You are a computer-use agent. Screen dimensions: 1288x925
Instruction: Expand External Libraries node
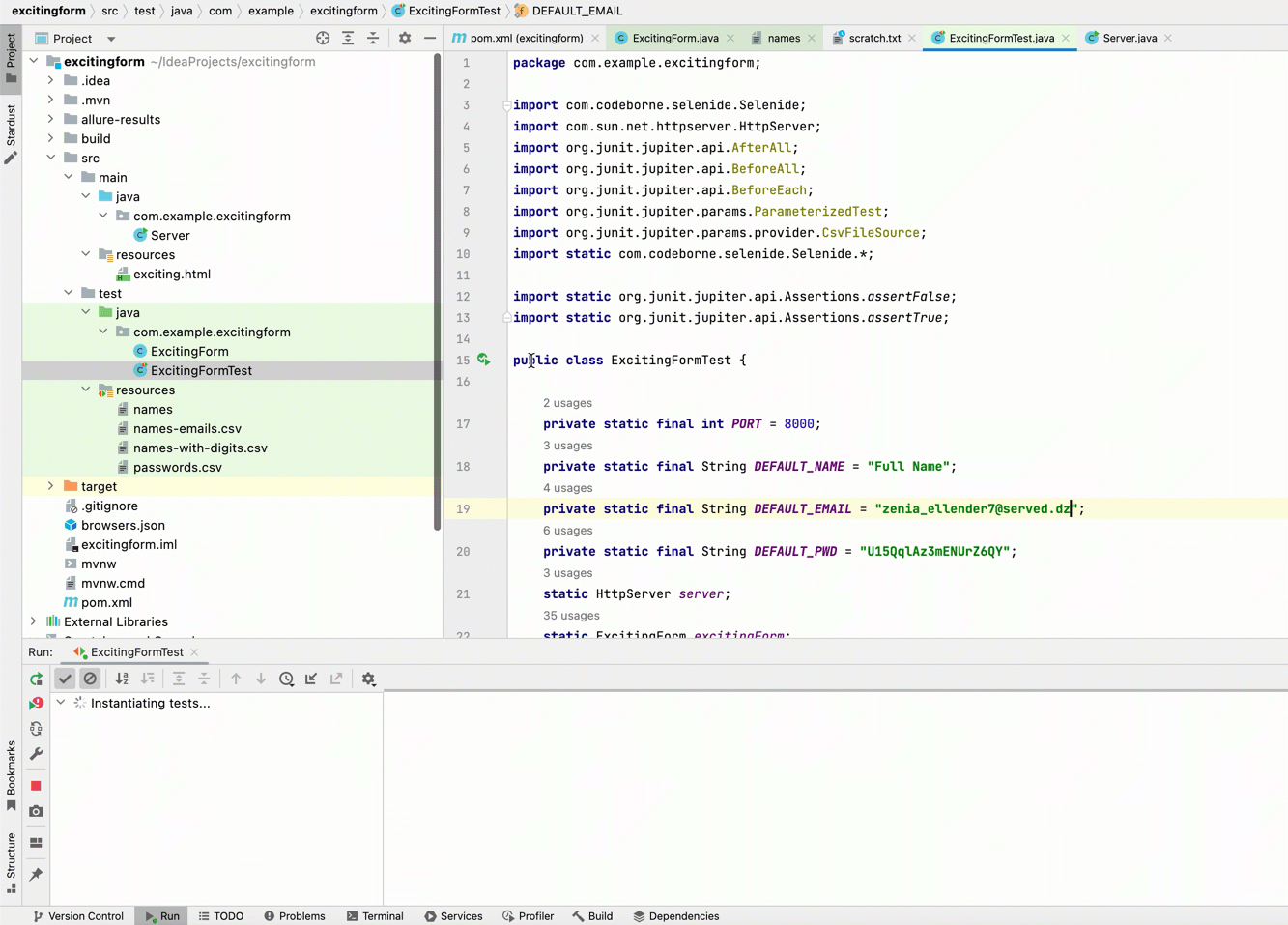coord(34,621)
